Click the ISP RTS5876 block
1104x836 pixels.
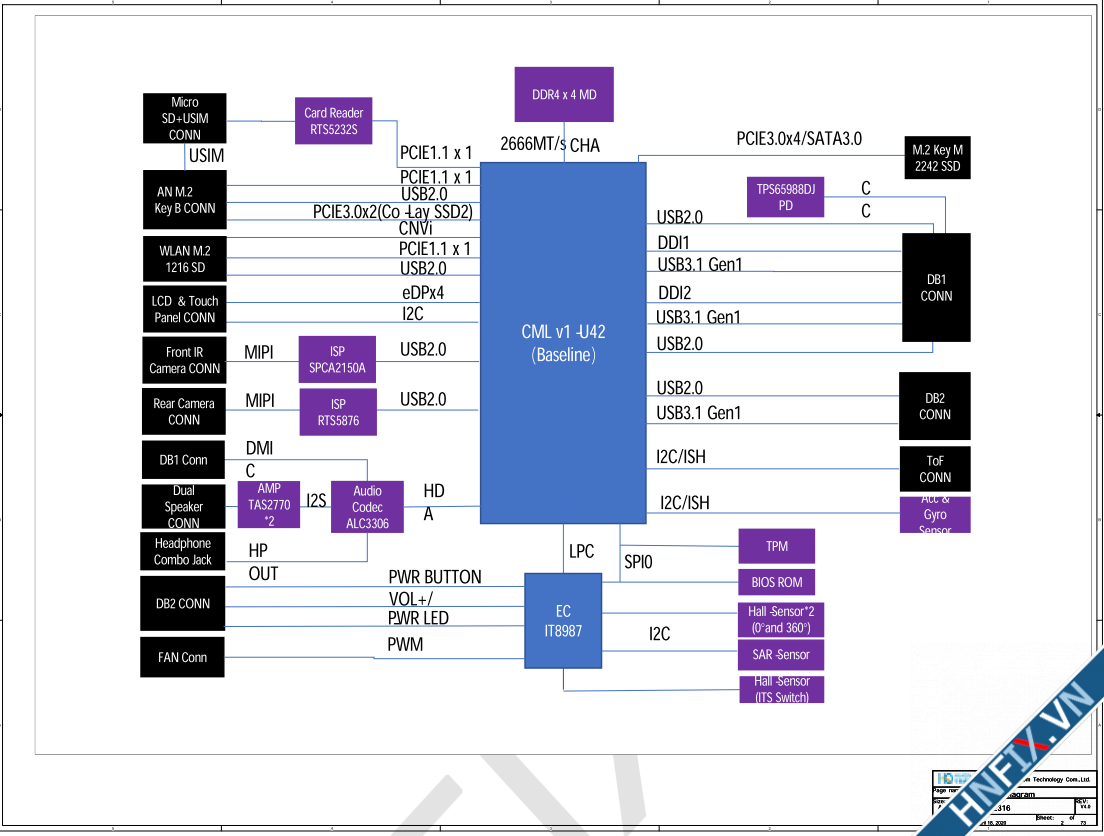click(x=338, y=412)
